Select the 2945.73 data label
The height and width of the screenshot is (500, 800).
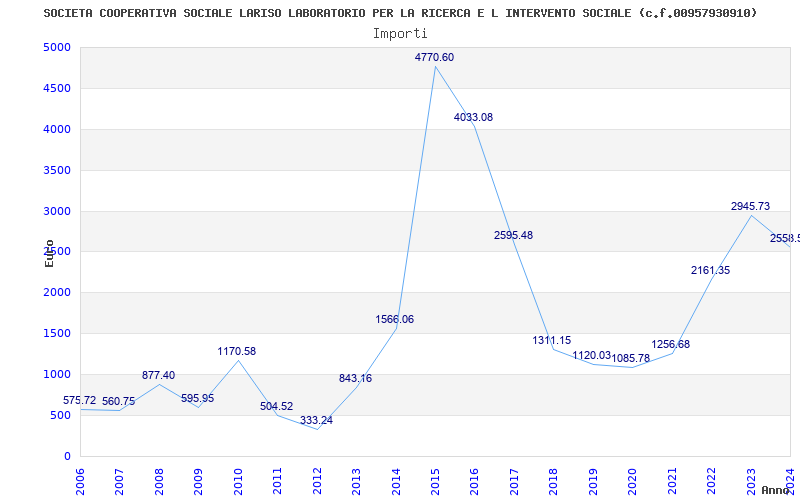click(750, 206)
